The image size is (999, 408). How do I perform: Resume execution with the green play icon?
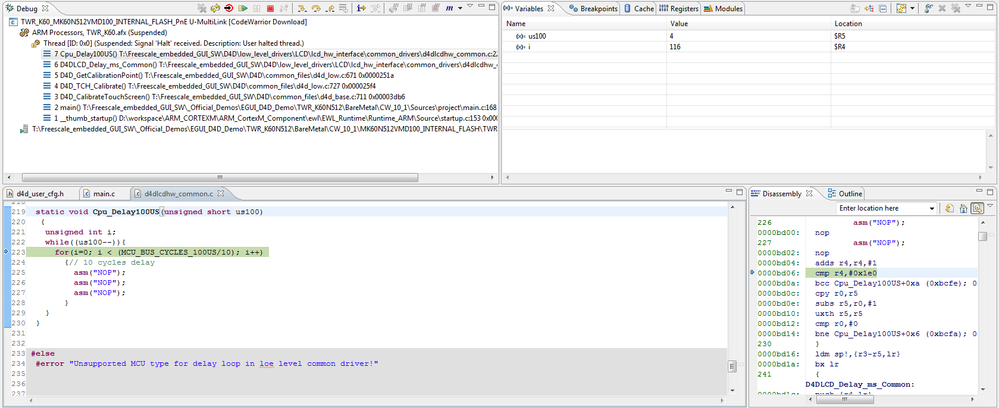click(243, 8)
